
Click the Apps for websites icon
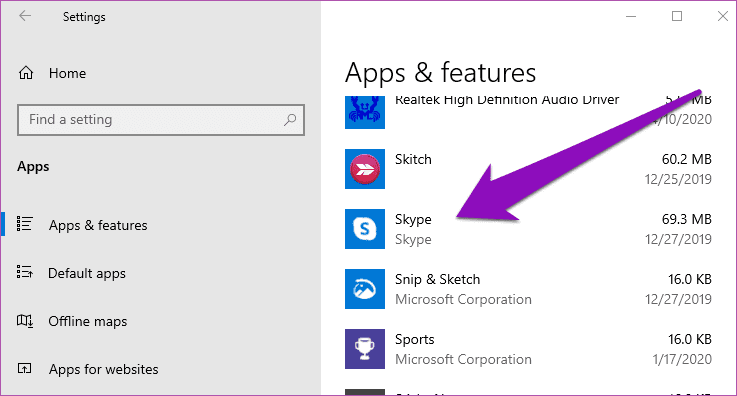tap(24, 368)
